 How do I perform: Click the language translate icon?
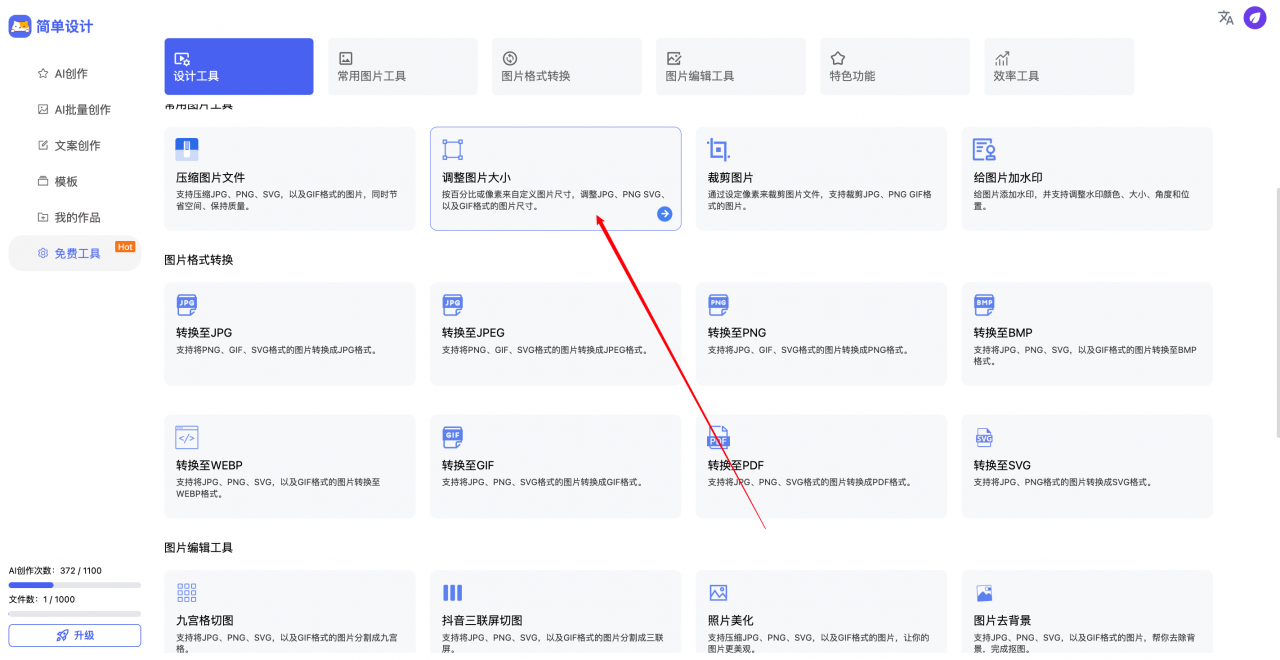click(1226, 17)
